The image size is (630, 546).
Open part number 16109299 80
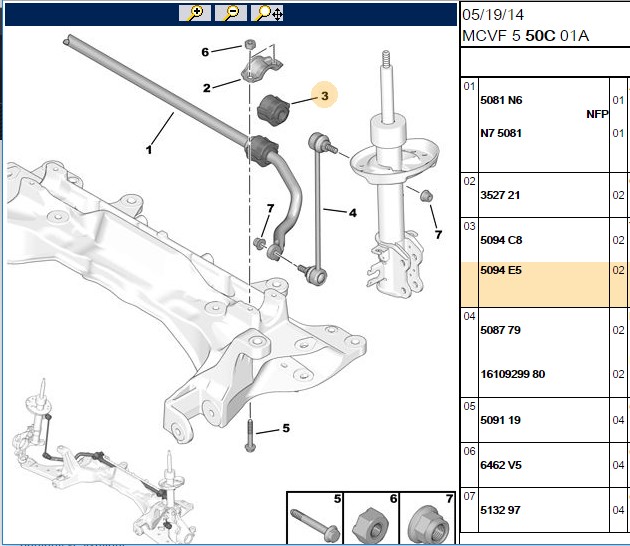tap(513, 374)
